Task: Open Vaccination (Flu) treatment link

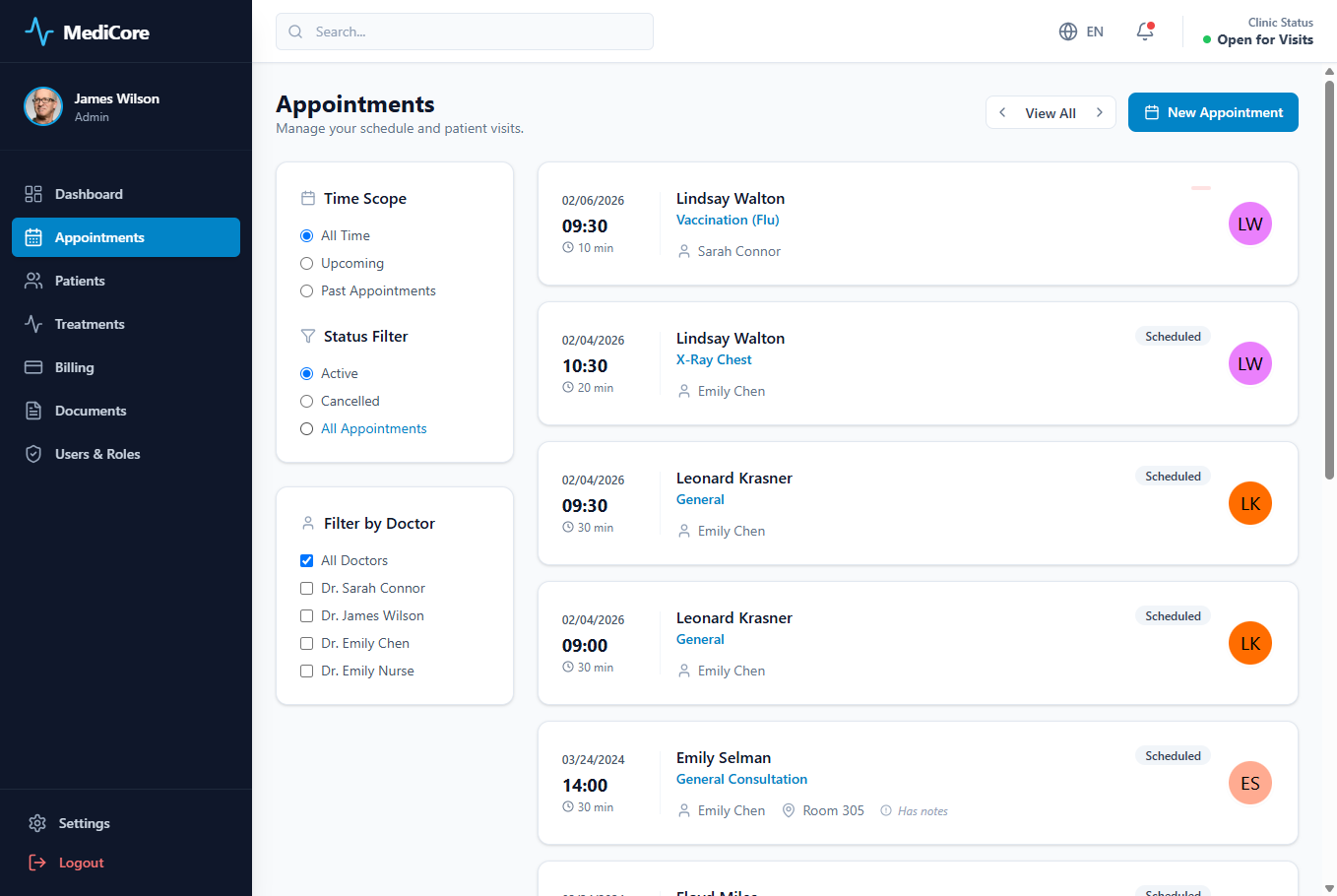Action: [728, 220]
